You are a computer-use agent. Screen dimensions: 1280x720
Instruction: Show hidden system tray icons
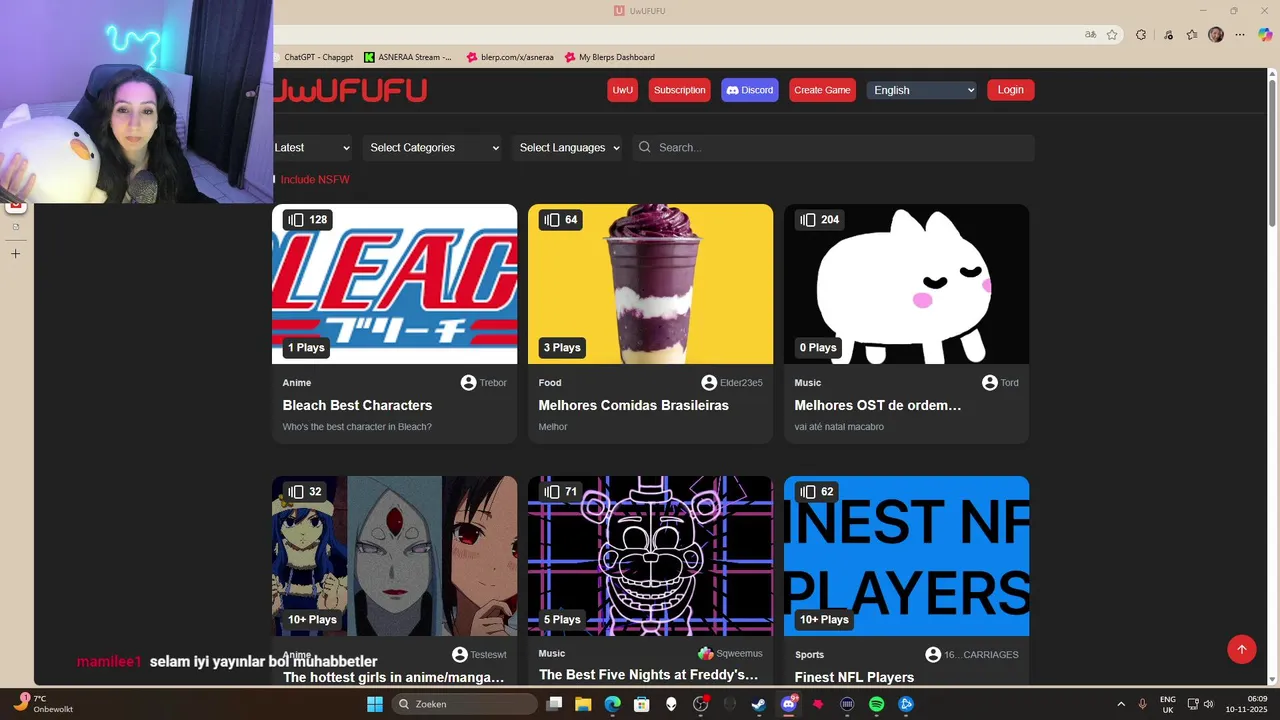[1121, 704]
